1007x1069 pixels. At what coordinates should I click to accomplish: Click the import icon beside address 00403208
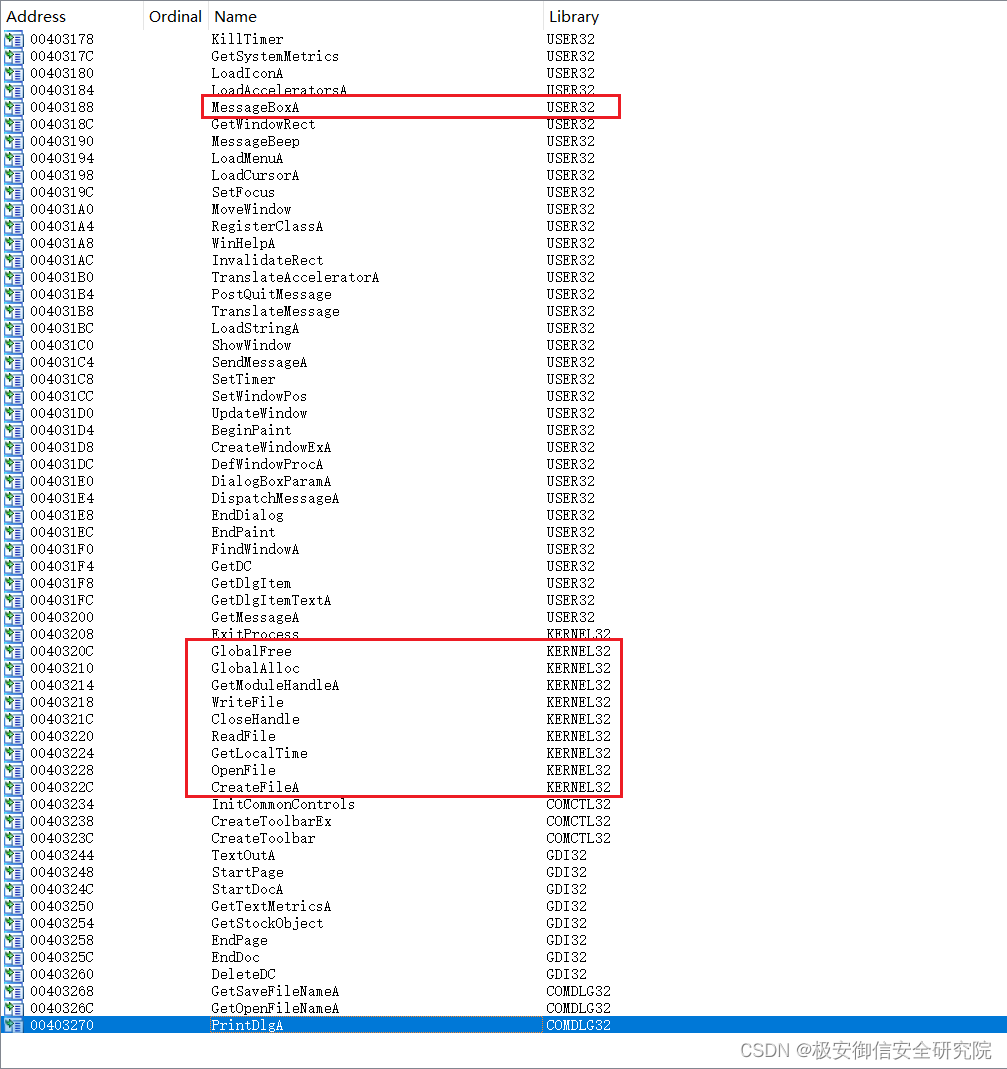pos(14,635)
